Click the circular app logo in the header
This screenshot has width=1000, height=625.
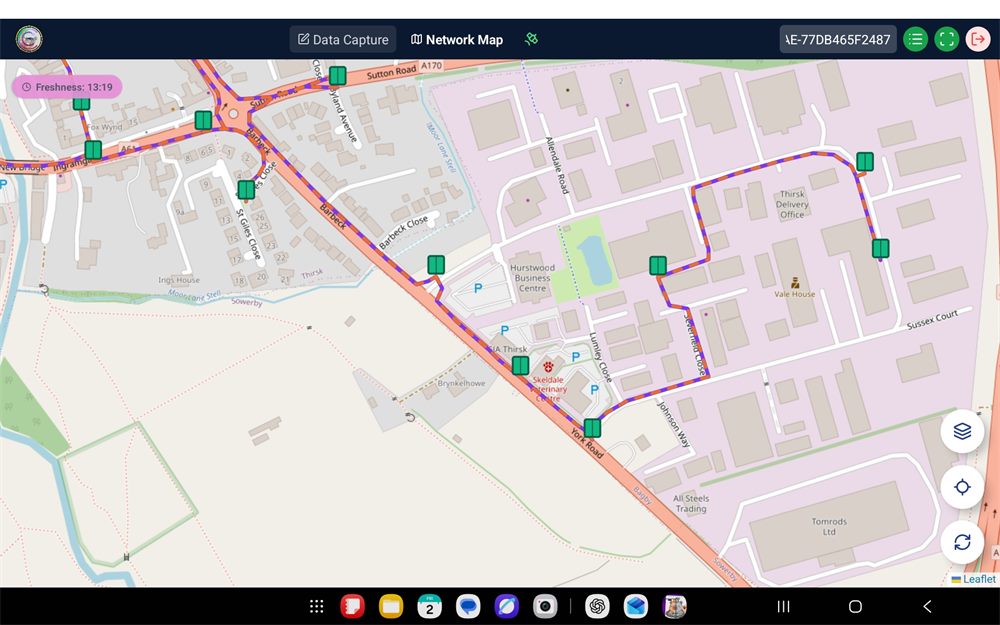[29, 39]
